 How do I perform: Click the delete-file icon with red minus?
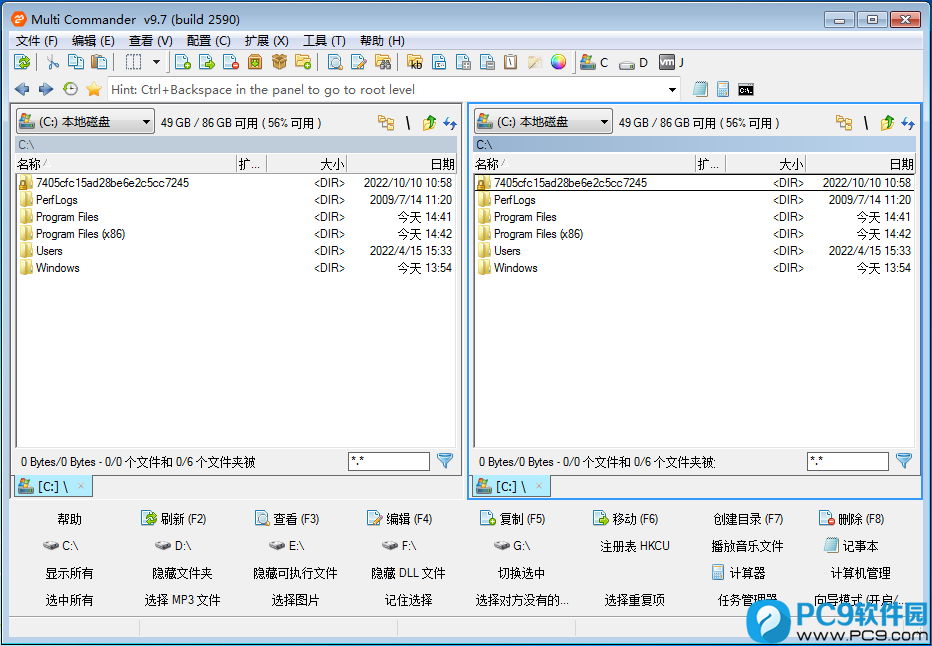pyautogui.click(x=231, y=62)
